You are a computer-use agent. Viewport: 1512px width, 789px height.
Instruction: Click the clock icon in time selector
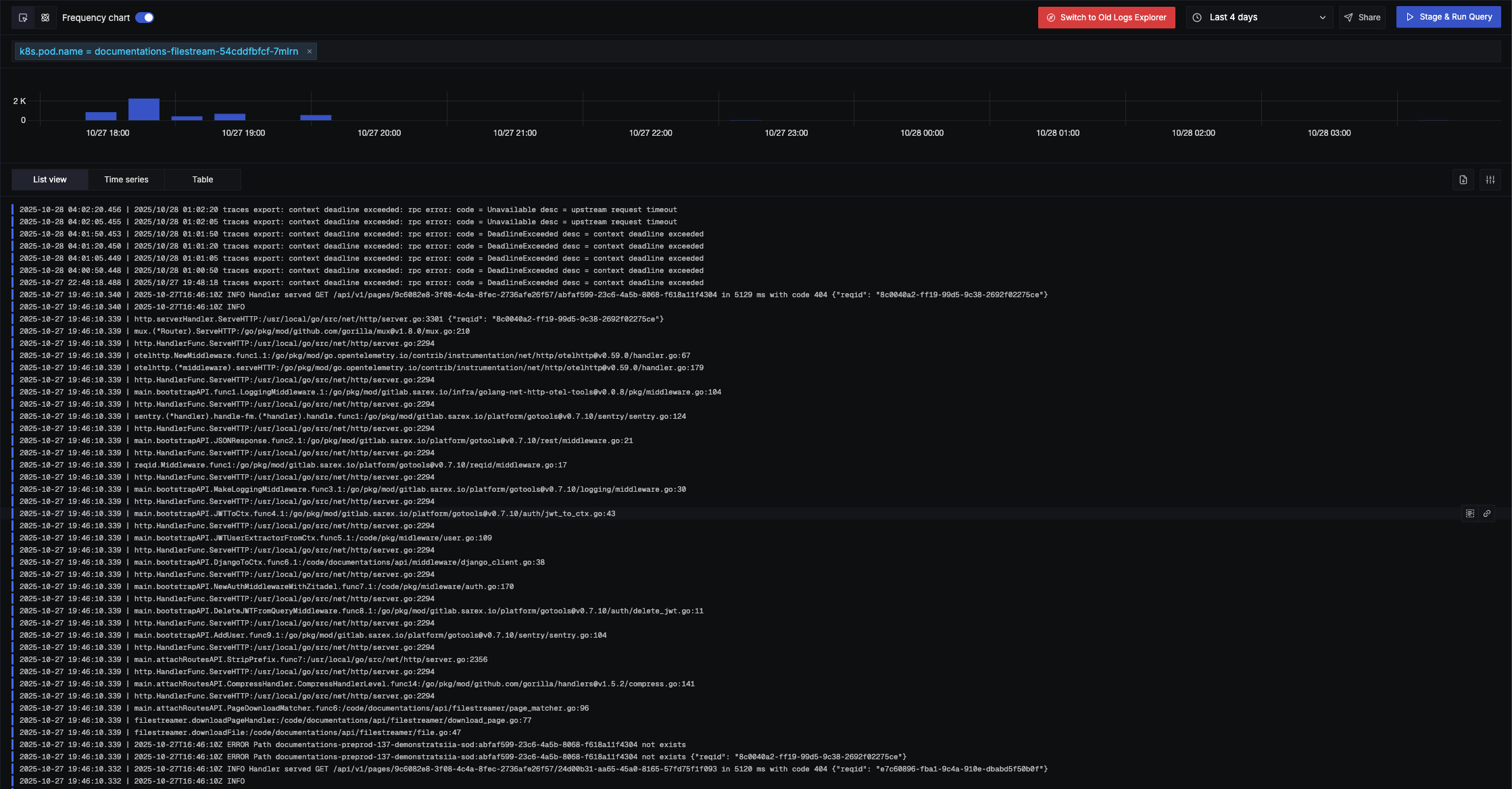pos(1197,18)
